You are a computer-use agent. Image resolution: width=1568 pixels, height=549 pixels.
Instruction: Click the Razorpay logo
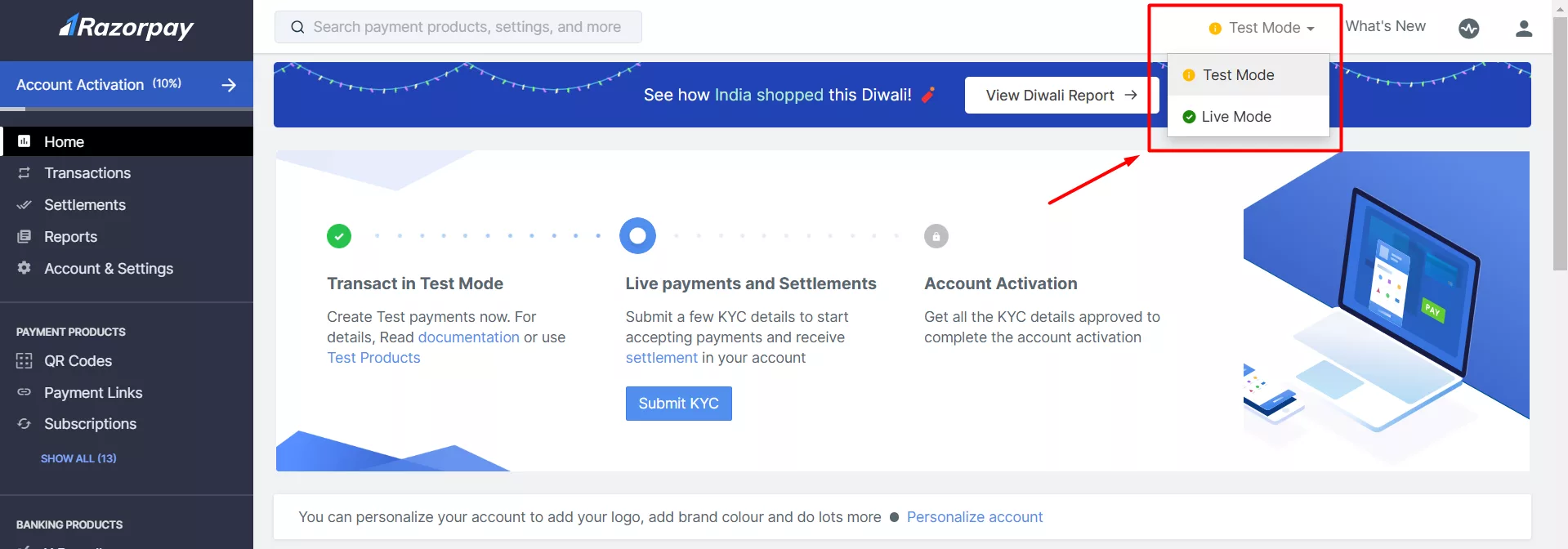pos(127,28)
